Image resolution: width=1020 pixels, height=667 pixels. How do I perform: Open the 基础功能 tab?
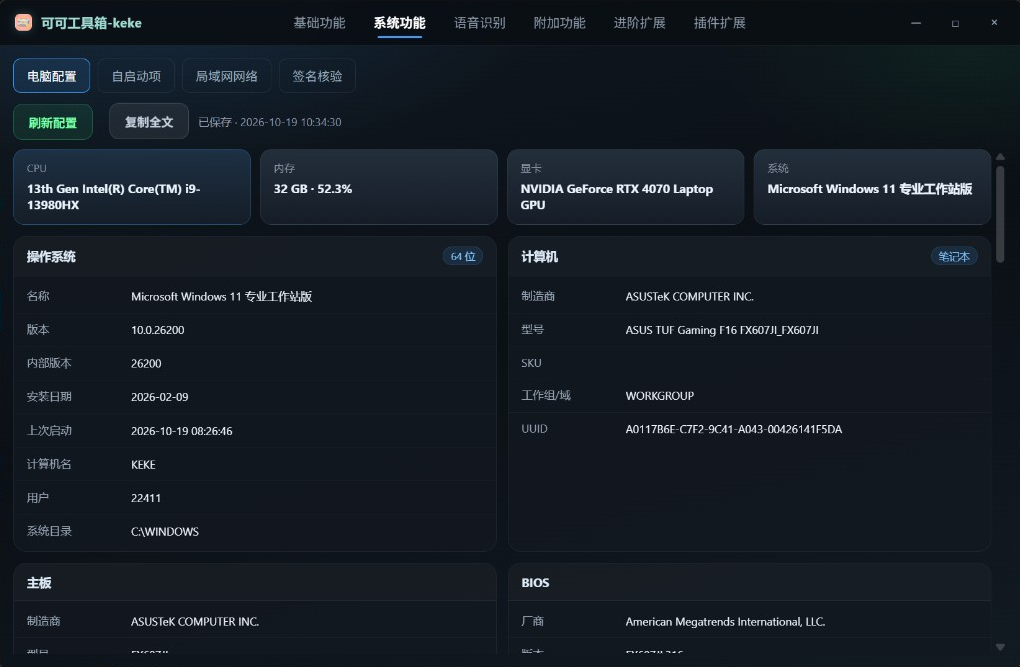(319, 23)
